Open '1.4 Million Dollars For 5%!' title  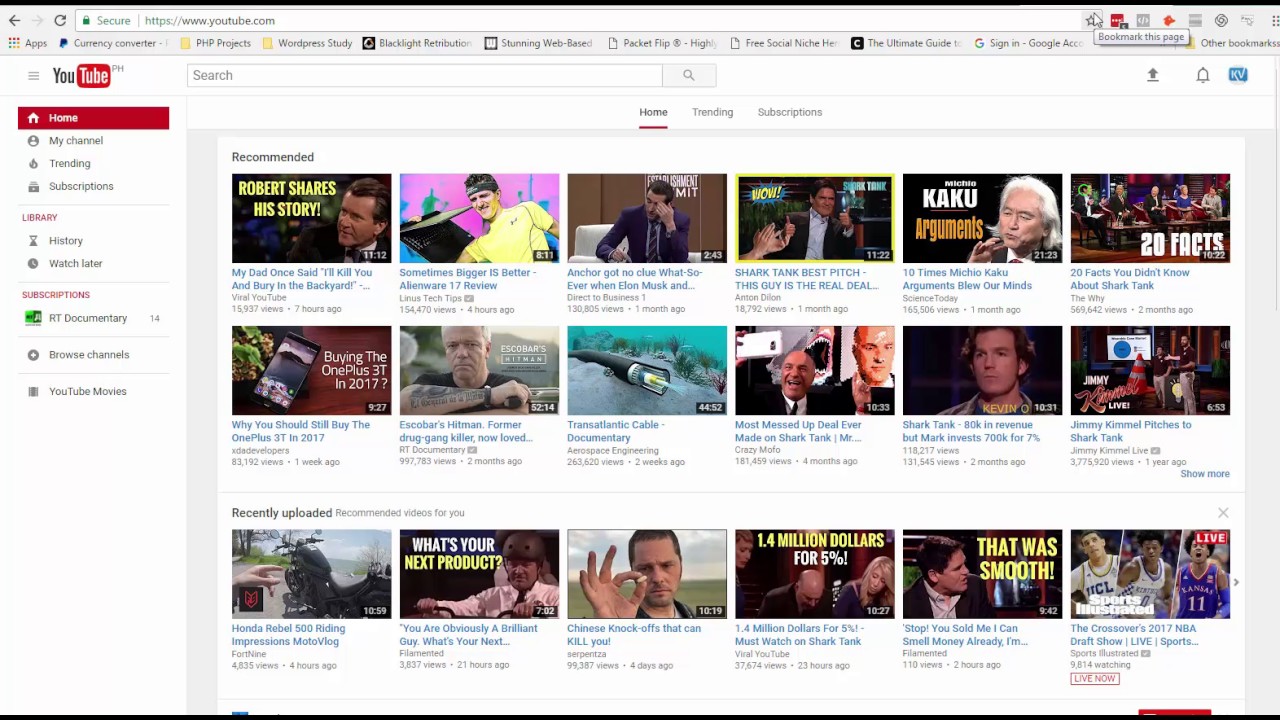pos(799,635)
